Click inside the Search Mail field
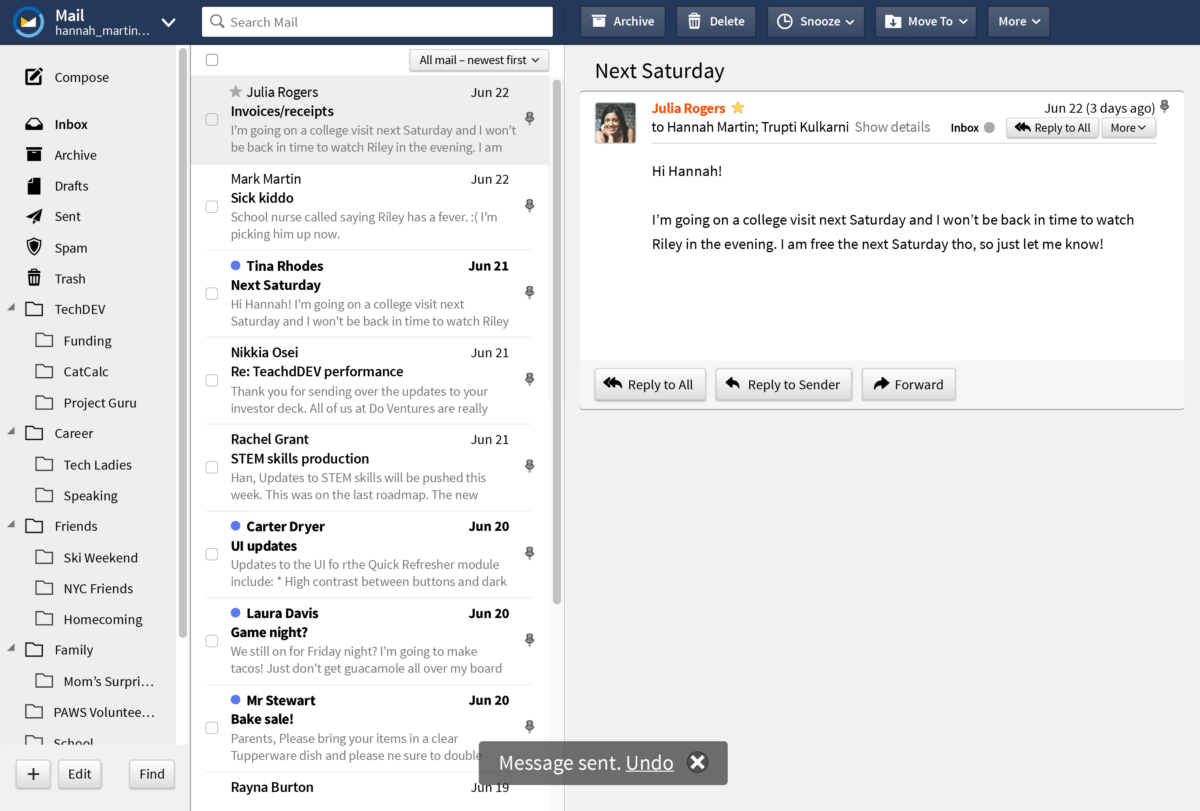Screen dimensions: 1200x811 point(377,21)
